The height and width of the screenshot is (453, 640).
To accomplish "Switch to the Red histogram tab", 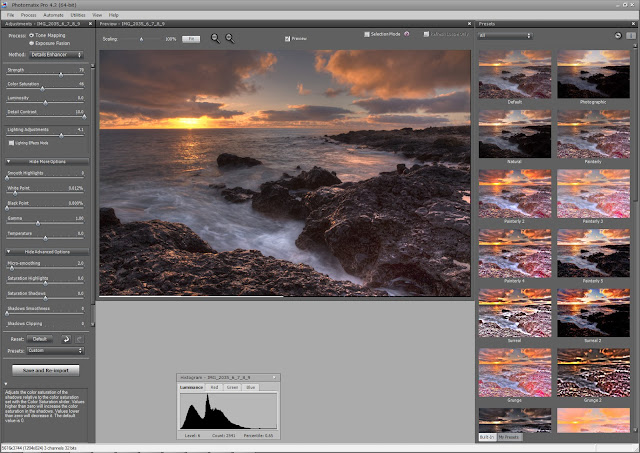I will pos(213,386).
